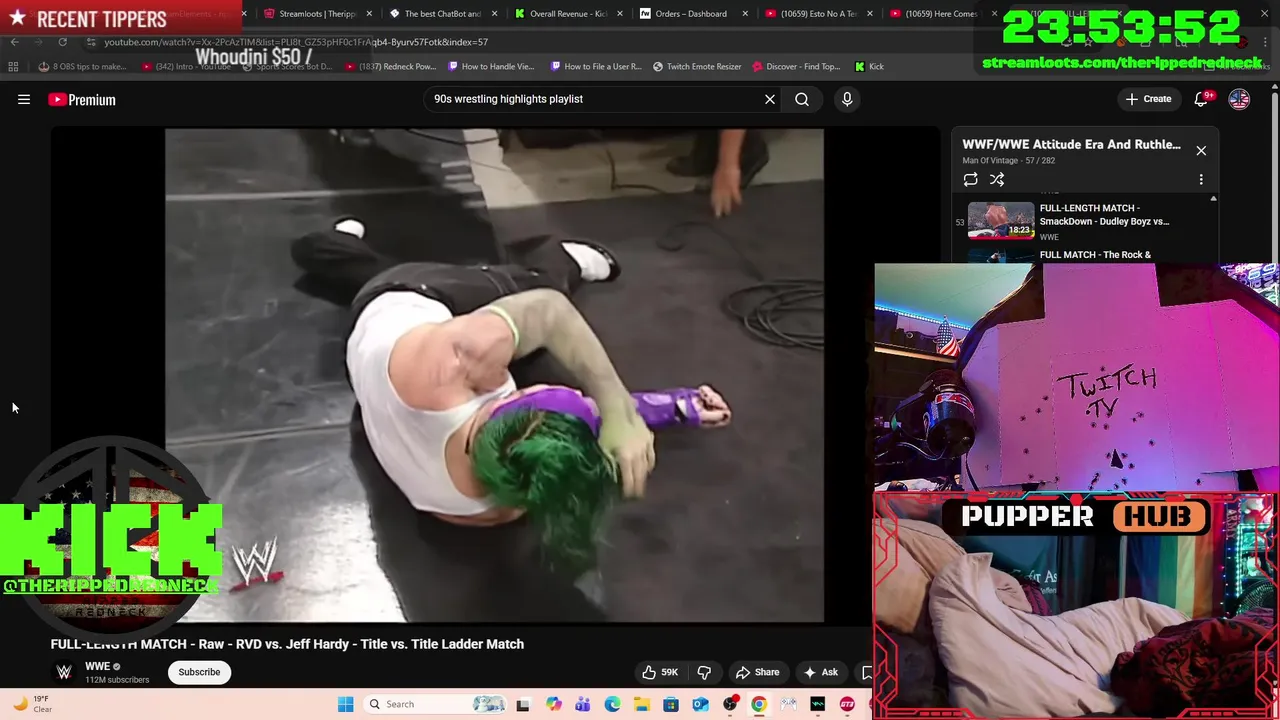Open the game controller app on taskbar

(x=789, y=704)
